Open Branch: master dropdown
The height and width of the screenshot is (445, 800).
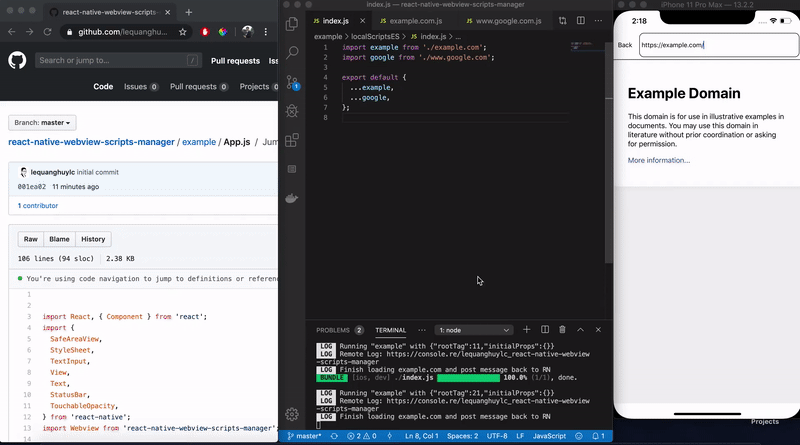[x=42, y=122]
